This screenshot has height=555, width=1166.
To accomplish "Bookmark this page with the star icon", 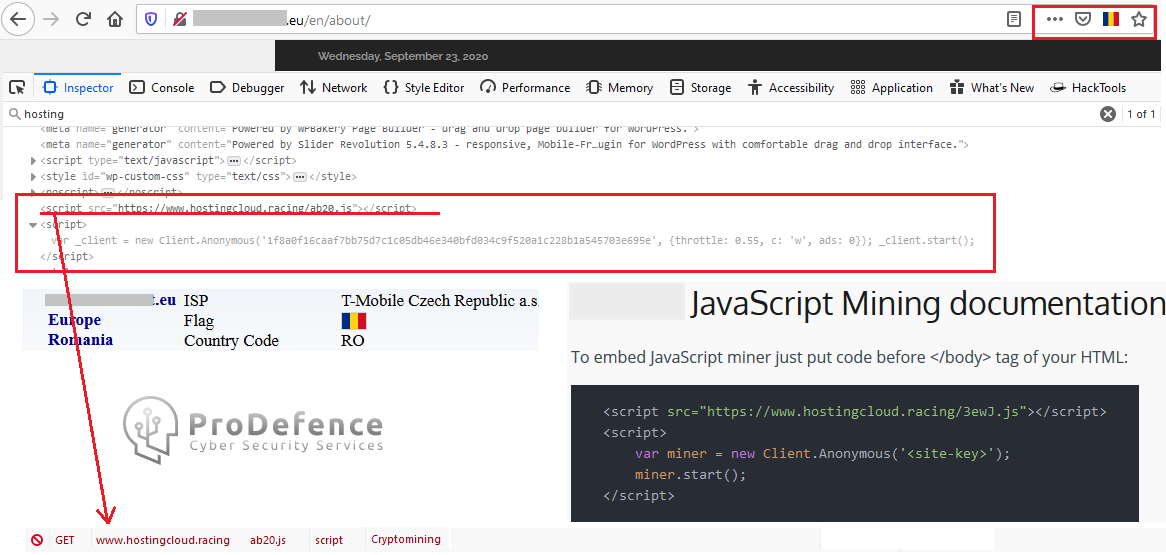I will point(1138,19).
